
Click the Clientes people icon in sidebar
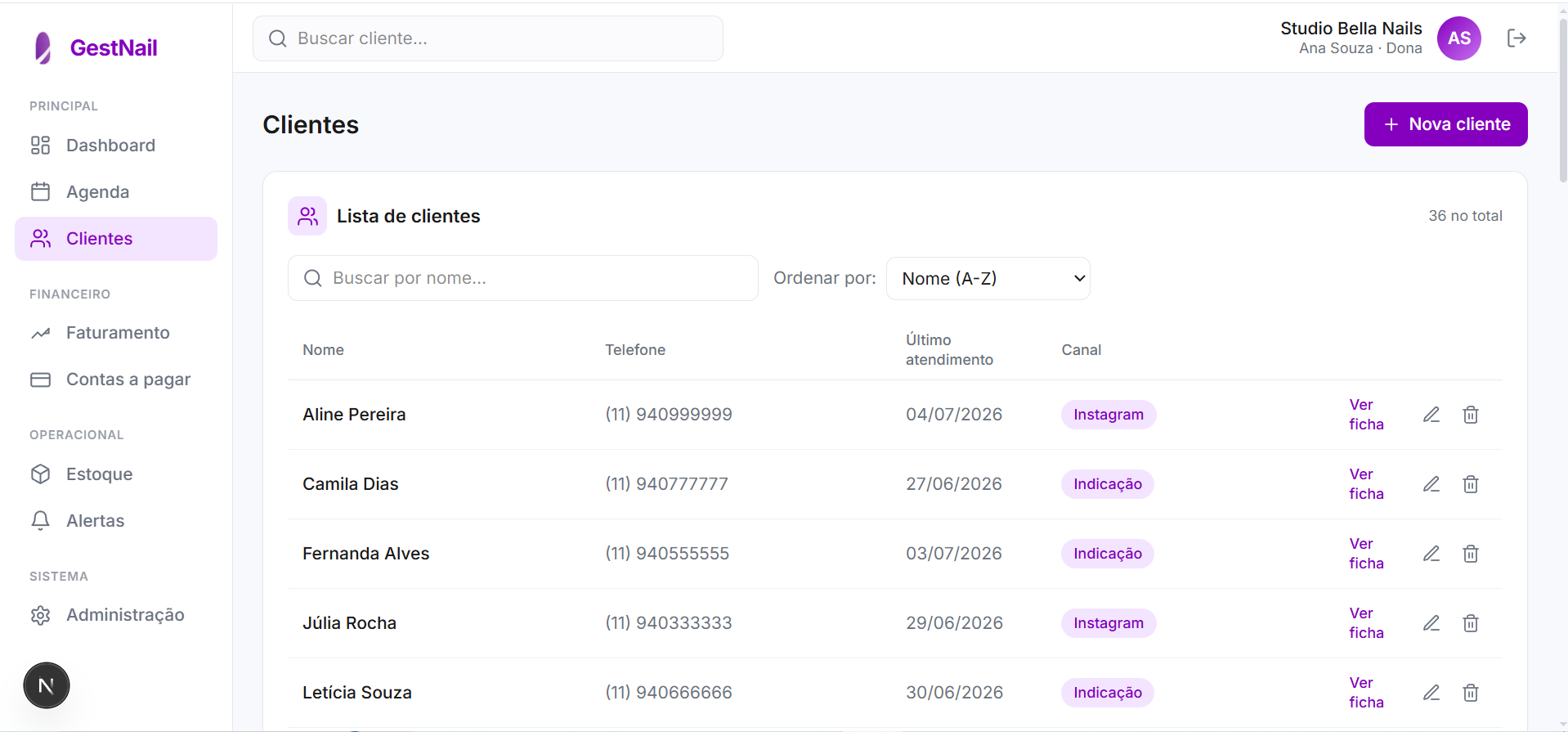[40, 239]
